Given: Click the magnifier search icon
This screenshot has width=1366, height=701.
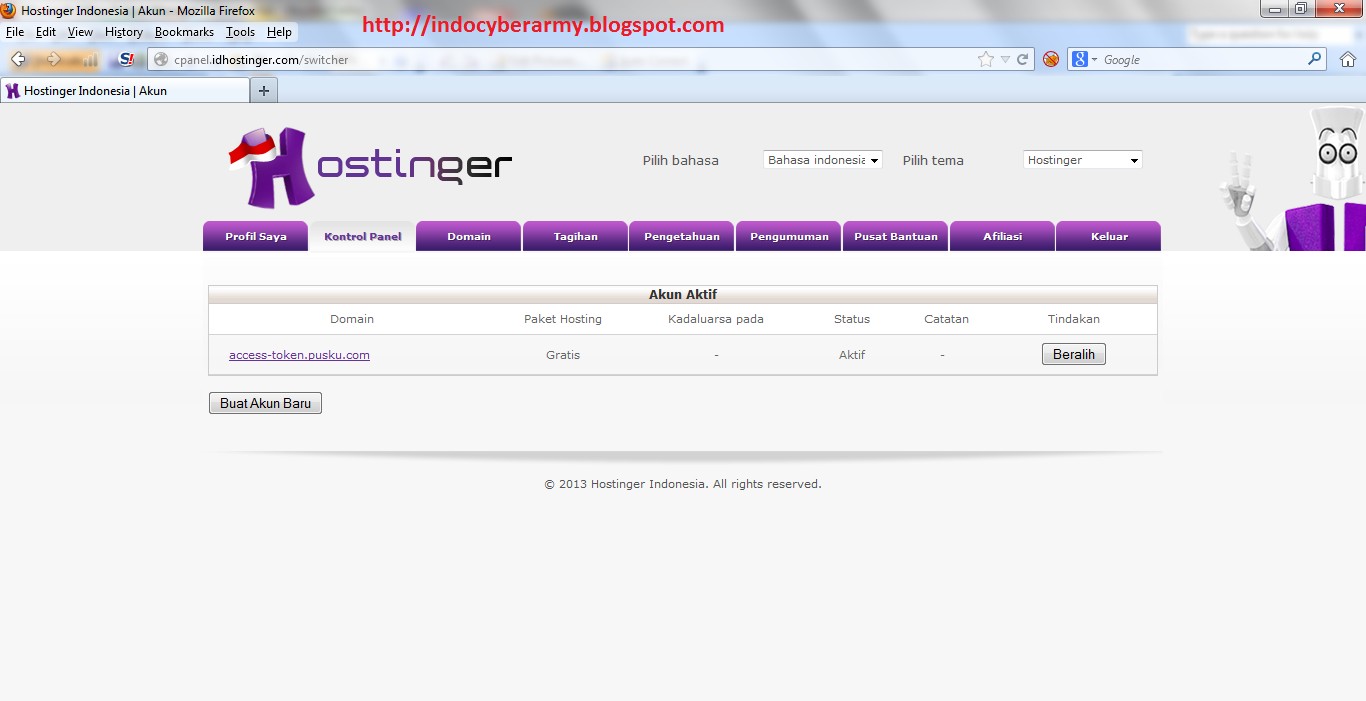Looking at the screenshot, I should pos(1315,60).
